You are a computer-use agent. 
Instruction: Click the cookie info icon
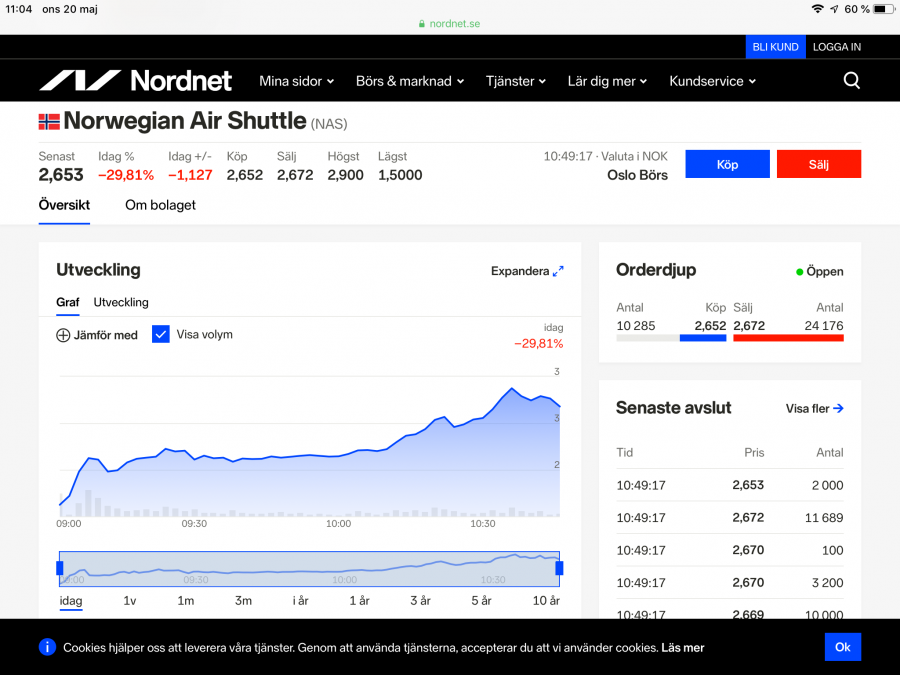(x=47, y=647)
